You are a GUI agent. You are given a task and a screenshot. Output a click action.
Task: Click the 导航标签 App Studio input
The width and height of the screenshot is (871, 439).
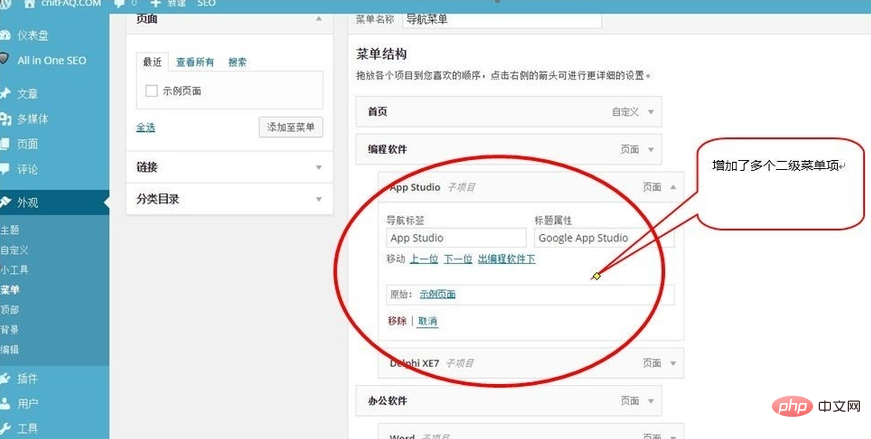[456, 238]
